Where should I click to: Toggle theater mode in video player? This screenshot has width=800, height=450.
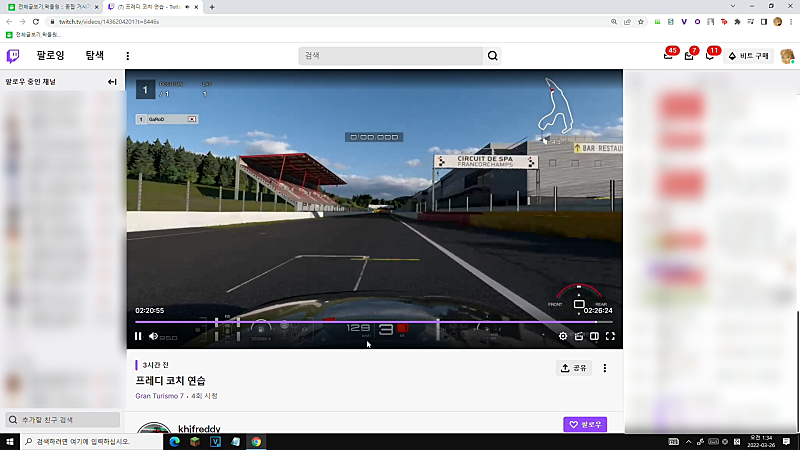coord(594,336)
